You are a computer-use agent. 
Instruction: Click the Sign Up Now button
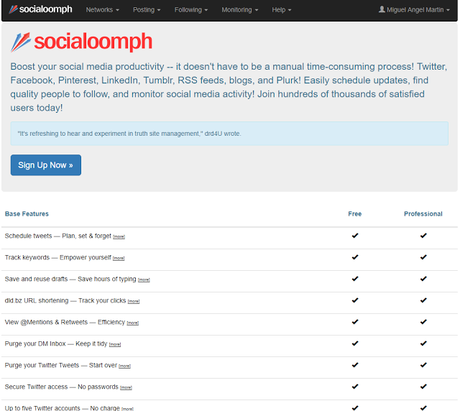pos(46,165)
